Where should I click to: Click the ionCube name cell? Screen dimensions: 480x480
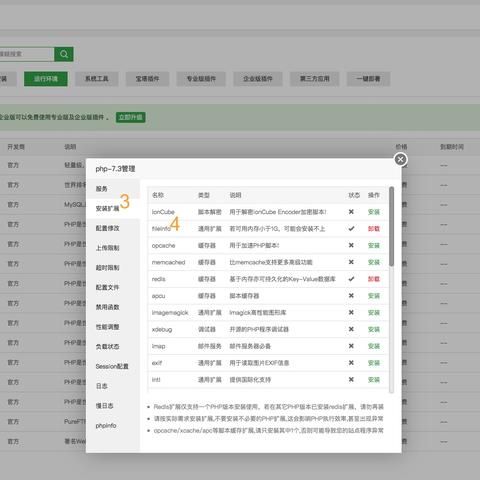[x=163, y=212]
